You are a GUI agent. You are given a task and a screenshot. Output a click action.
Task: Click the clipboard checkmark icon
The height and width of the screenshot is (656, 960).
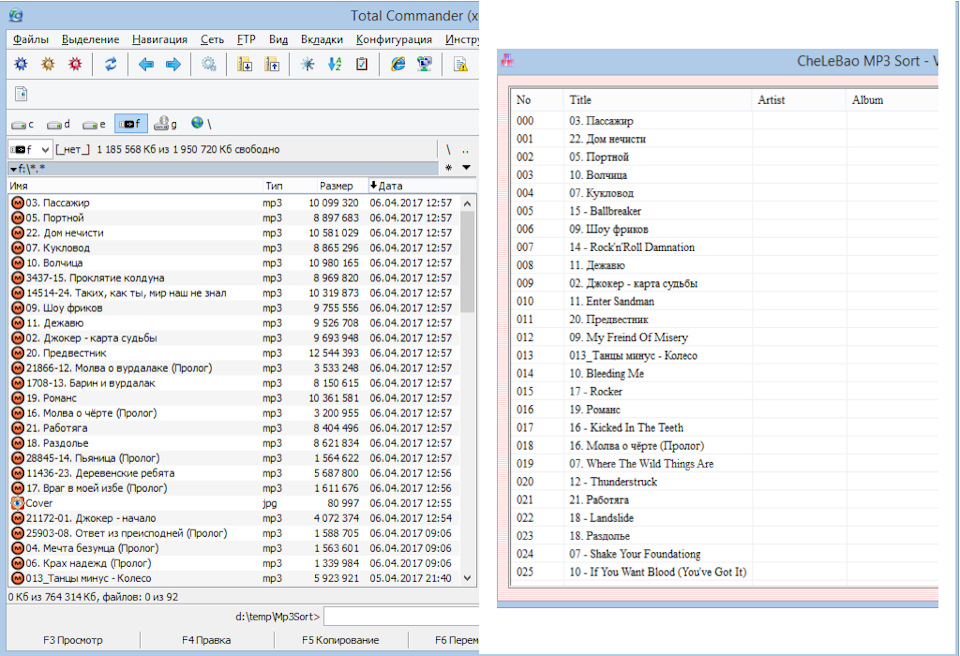362,64
